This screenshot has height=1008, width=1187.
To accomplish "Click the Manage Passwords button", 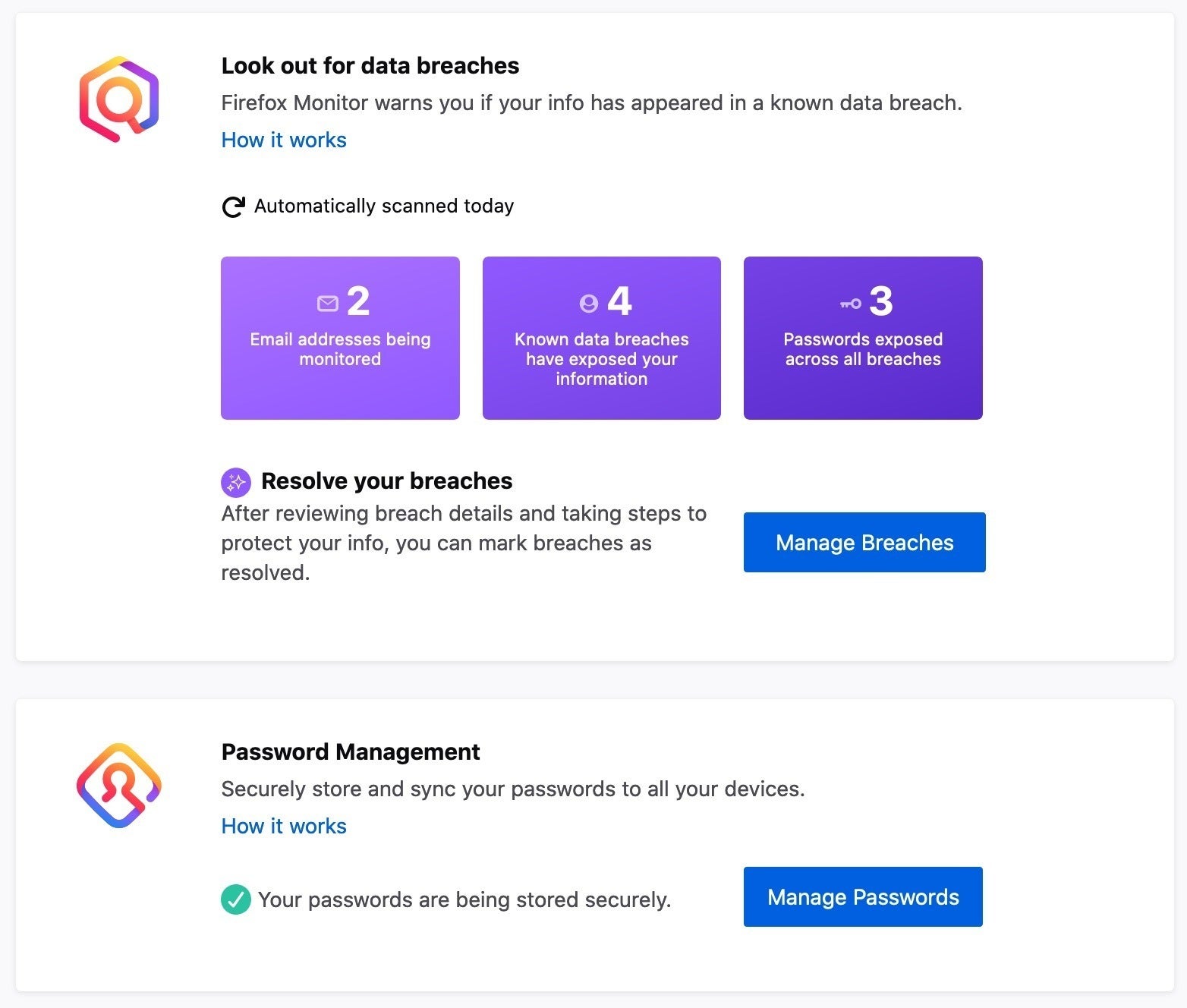I will point(863,896).
